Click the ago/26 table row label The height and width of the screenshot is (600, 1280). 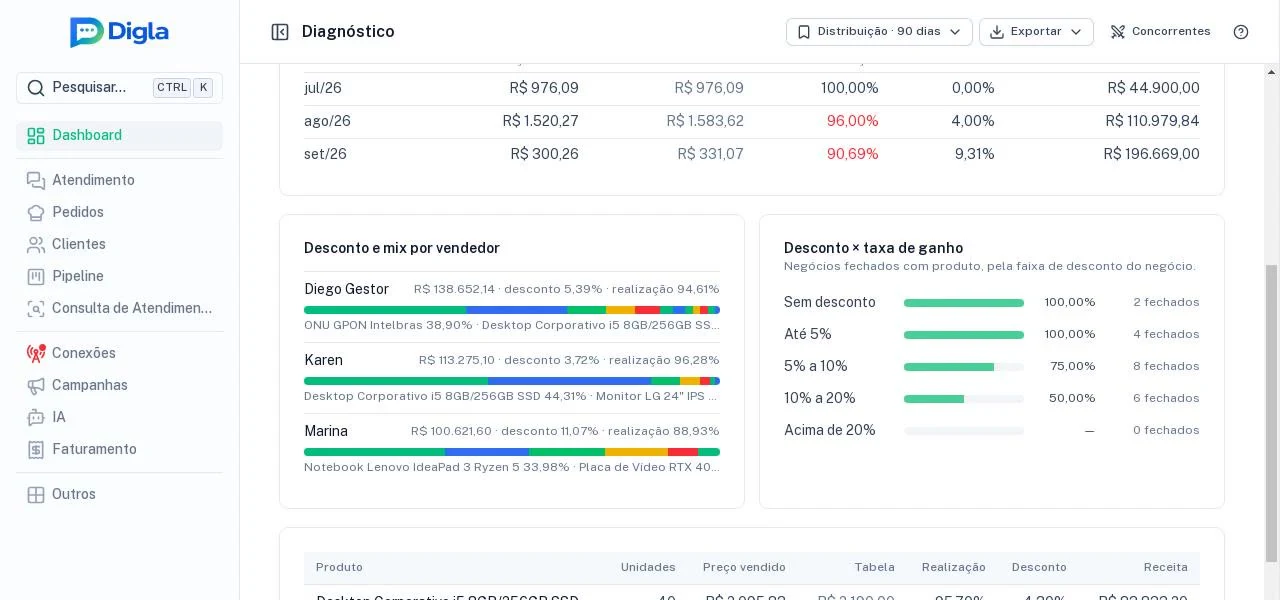click(327, 122)
